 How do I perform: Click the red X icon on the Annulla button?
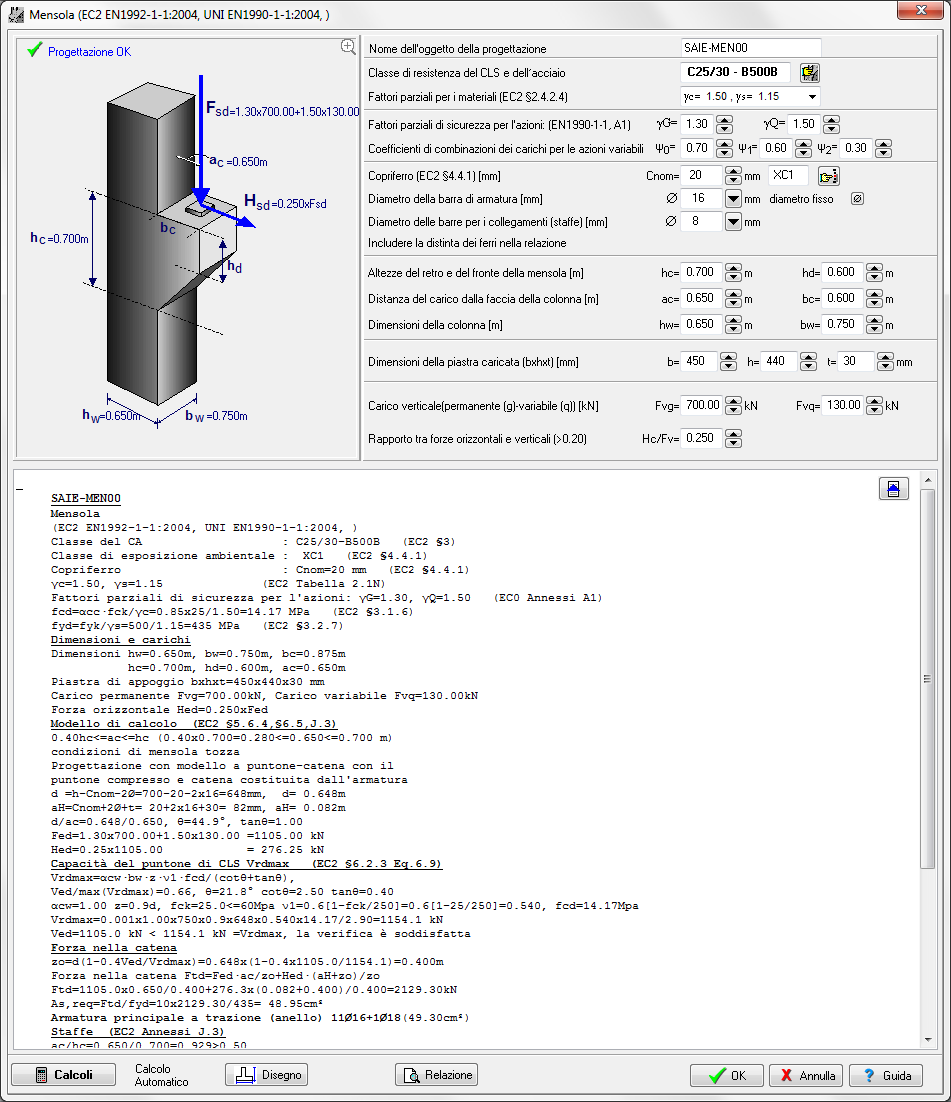click(787, 1076)
